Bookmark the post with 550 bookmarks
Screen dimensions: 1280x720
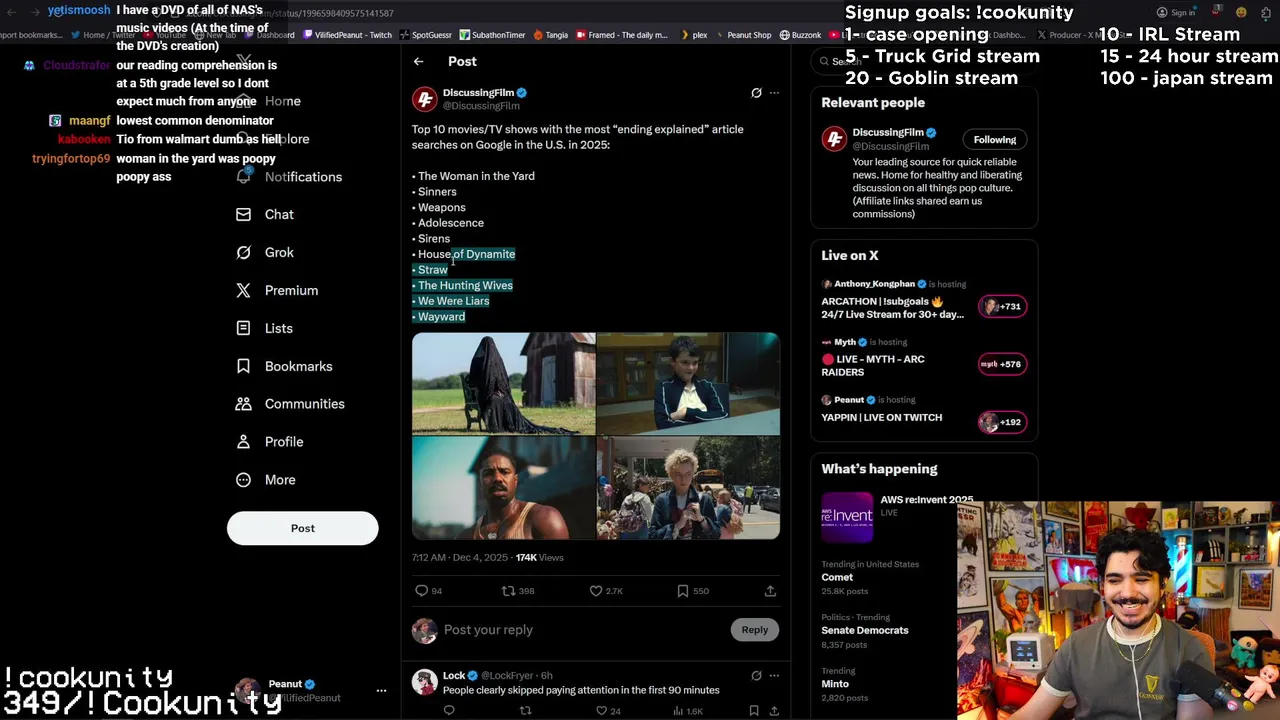point(683,591)
